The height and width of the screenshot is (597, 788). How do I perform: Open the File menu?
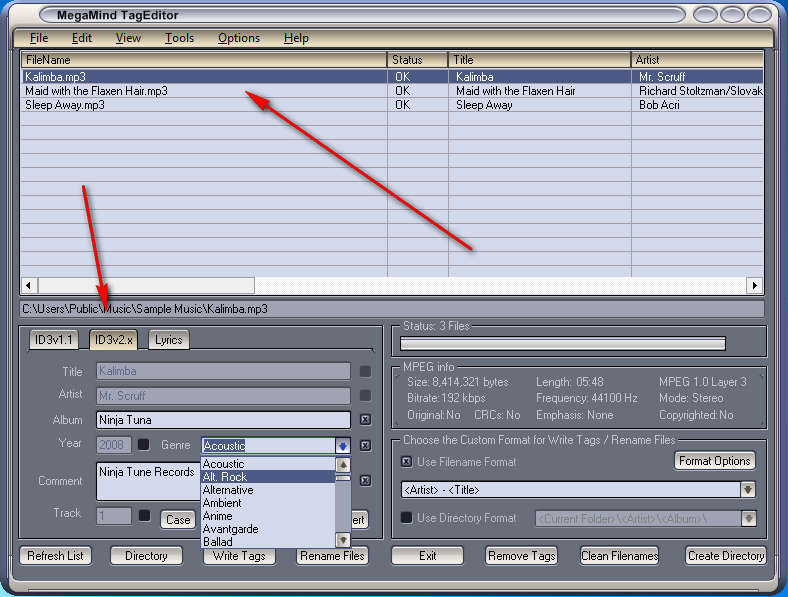39,38
